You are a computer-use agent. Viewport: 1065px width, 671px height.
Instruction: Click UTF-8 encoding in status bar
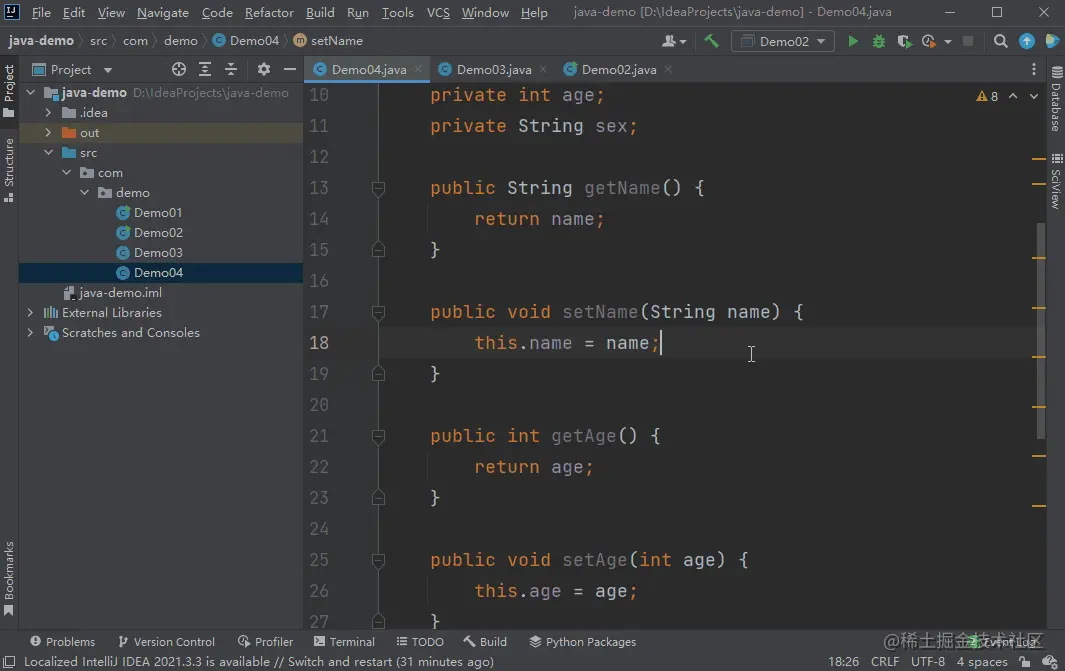927,661
